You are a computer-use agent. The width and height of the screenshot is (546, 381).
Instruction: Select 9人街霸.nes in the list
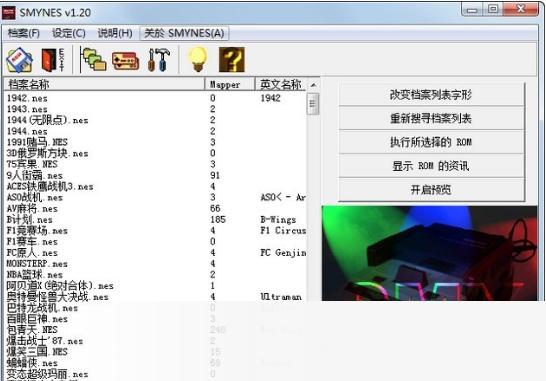pyautogui.click(x=35, y=175)
